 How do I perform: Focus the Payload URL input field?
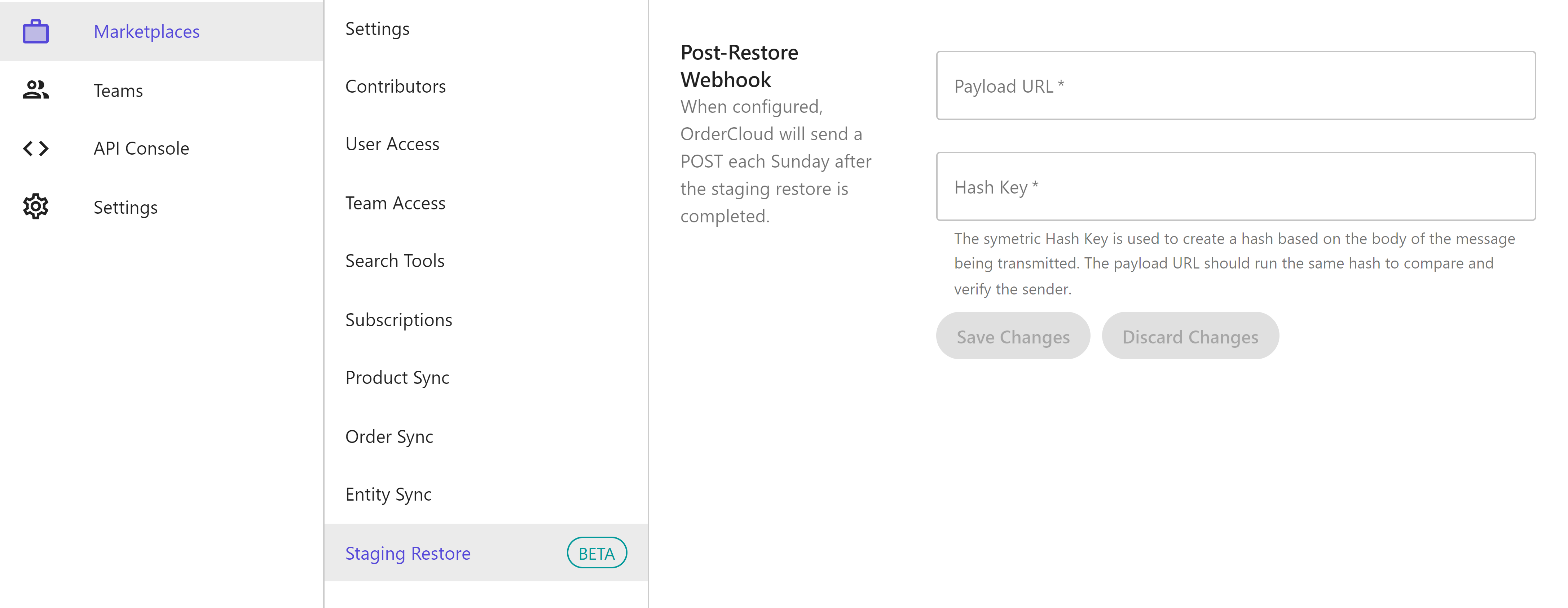1236,85
